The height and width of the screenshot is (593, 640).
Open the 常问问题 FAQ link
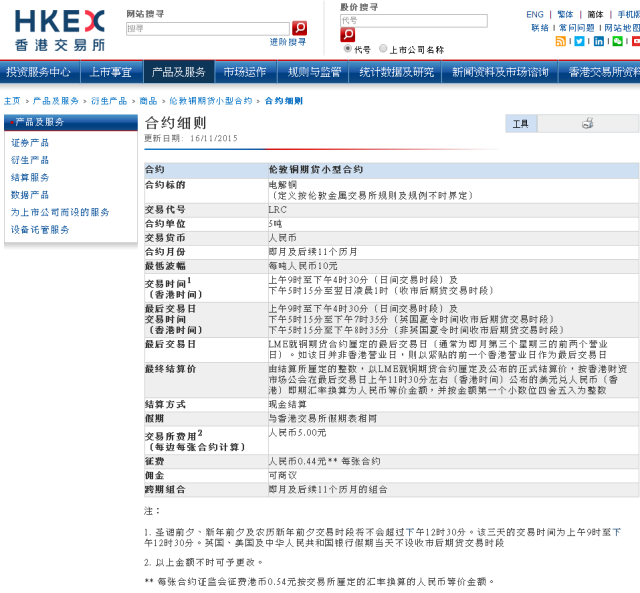[x=576, y=28]
